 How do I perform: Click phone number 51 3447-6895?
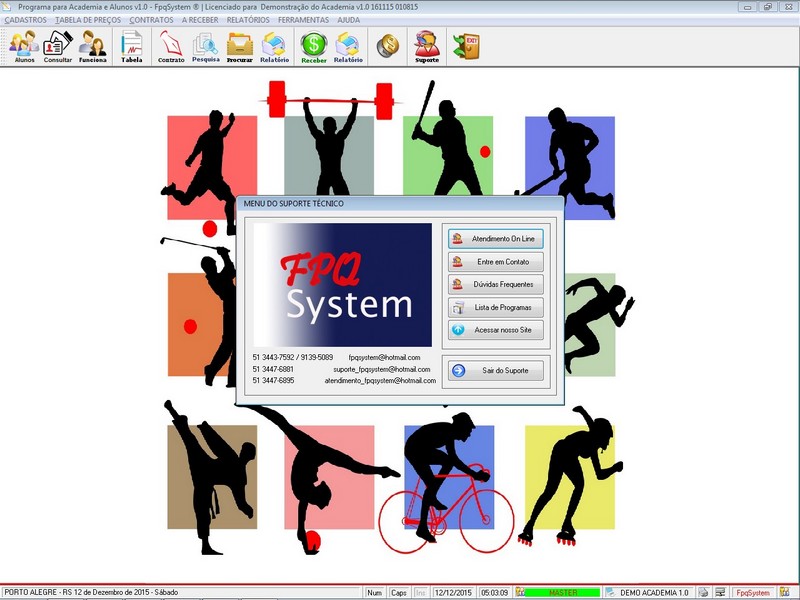click(x=273, y=381)
